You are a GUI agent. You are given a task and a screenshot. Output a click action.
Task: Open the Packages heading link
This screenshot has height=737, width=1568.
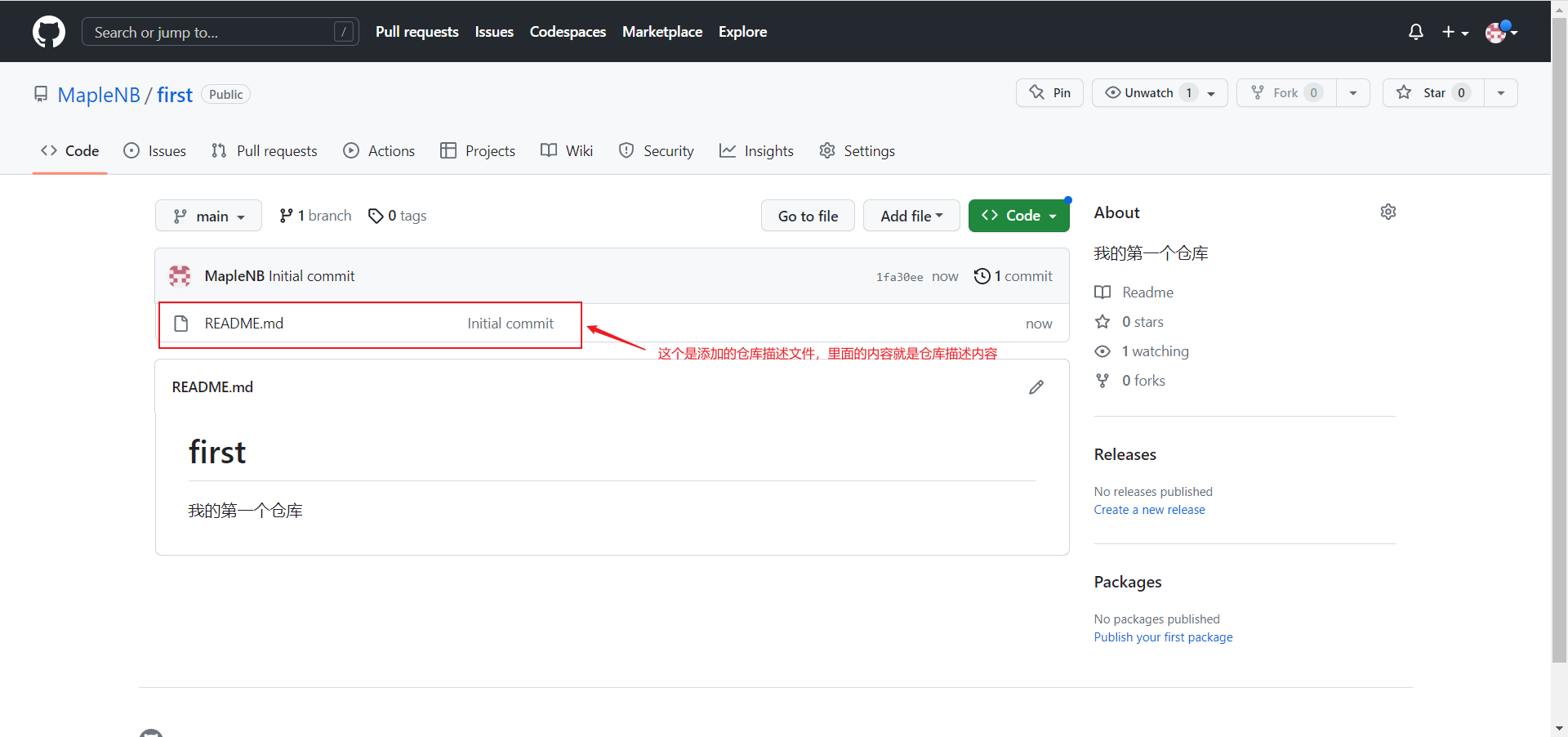[x=1127, y=582]
